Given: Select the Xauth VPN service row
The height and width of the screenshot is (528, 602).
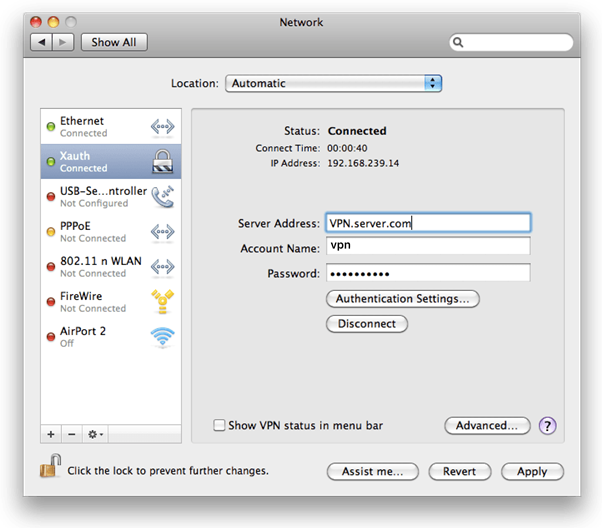Looking at the screenshot, I should [111, 162].
